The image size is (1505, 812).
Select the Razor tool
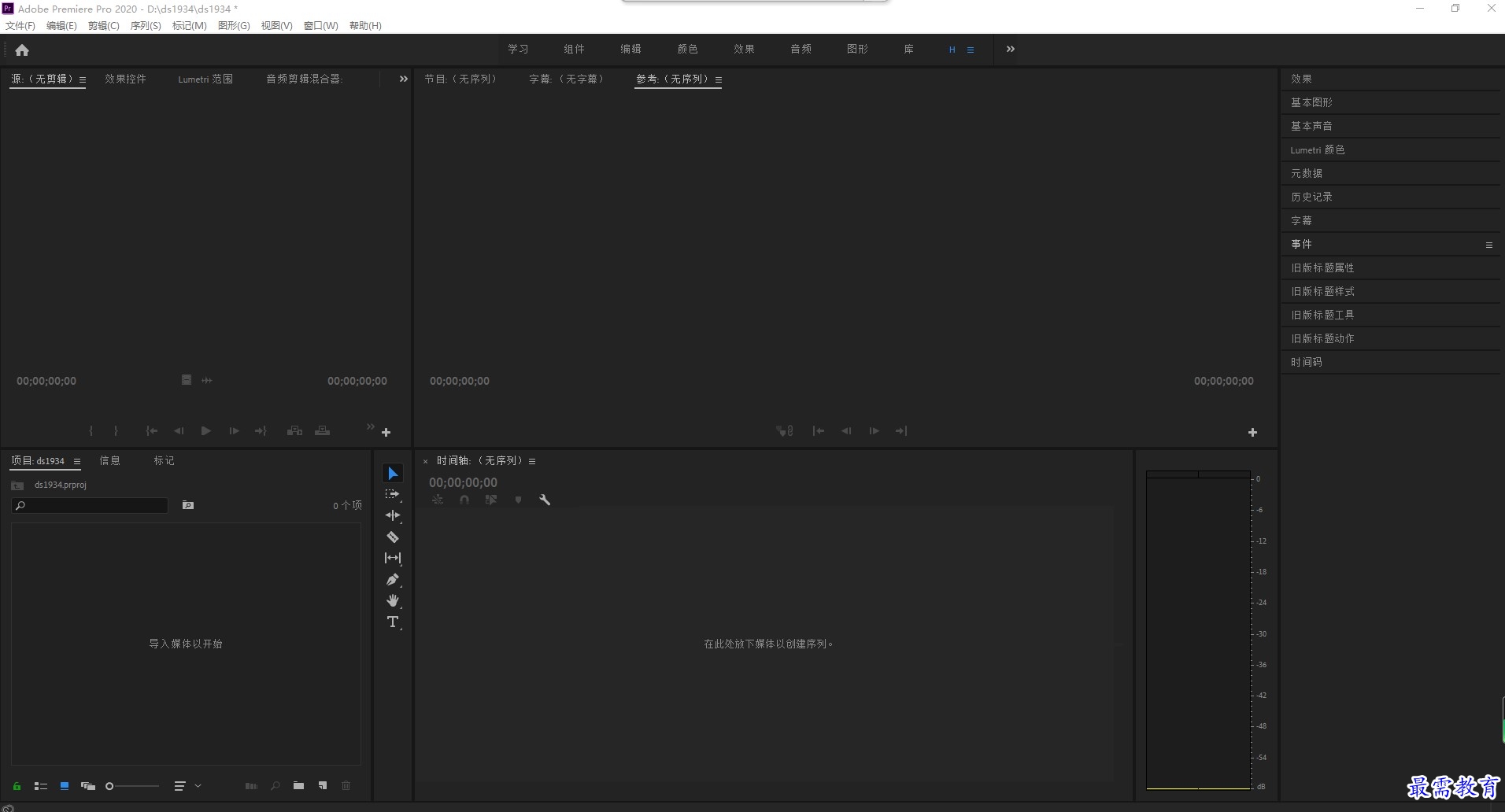tap(393, 537)
